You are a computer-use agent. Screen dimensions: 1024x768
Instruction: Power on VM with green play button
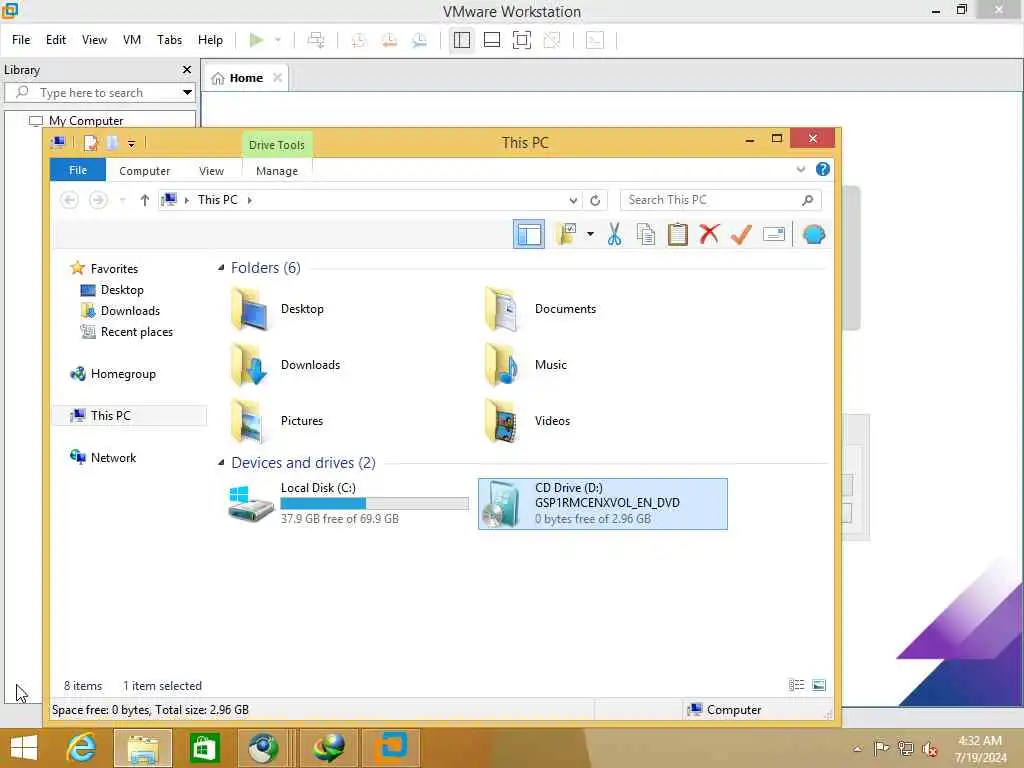click(257, 40)
